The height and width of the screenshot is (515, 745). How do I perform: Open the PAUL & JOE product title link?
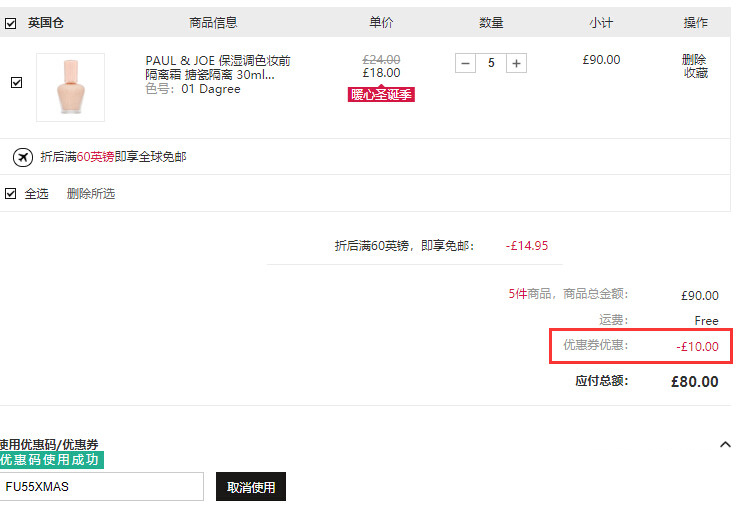(x=218, y=68)
